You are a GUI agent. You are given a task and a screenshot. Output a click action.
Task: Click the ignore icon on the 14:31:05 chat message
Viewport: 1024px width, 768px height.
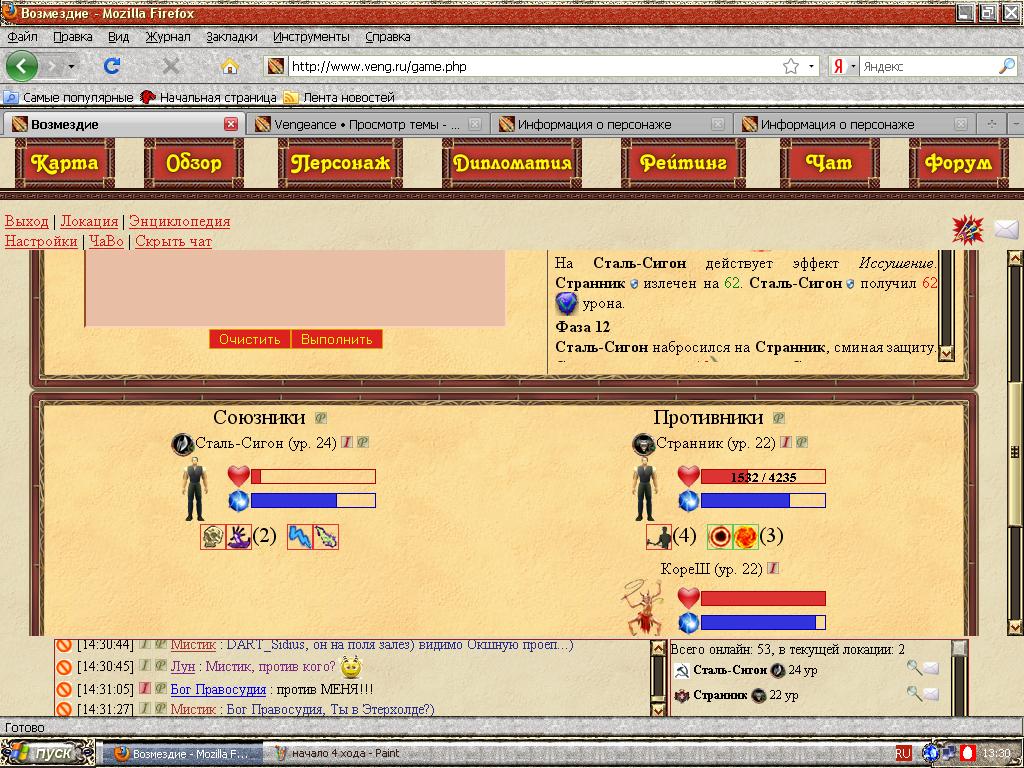click(63, 689)
